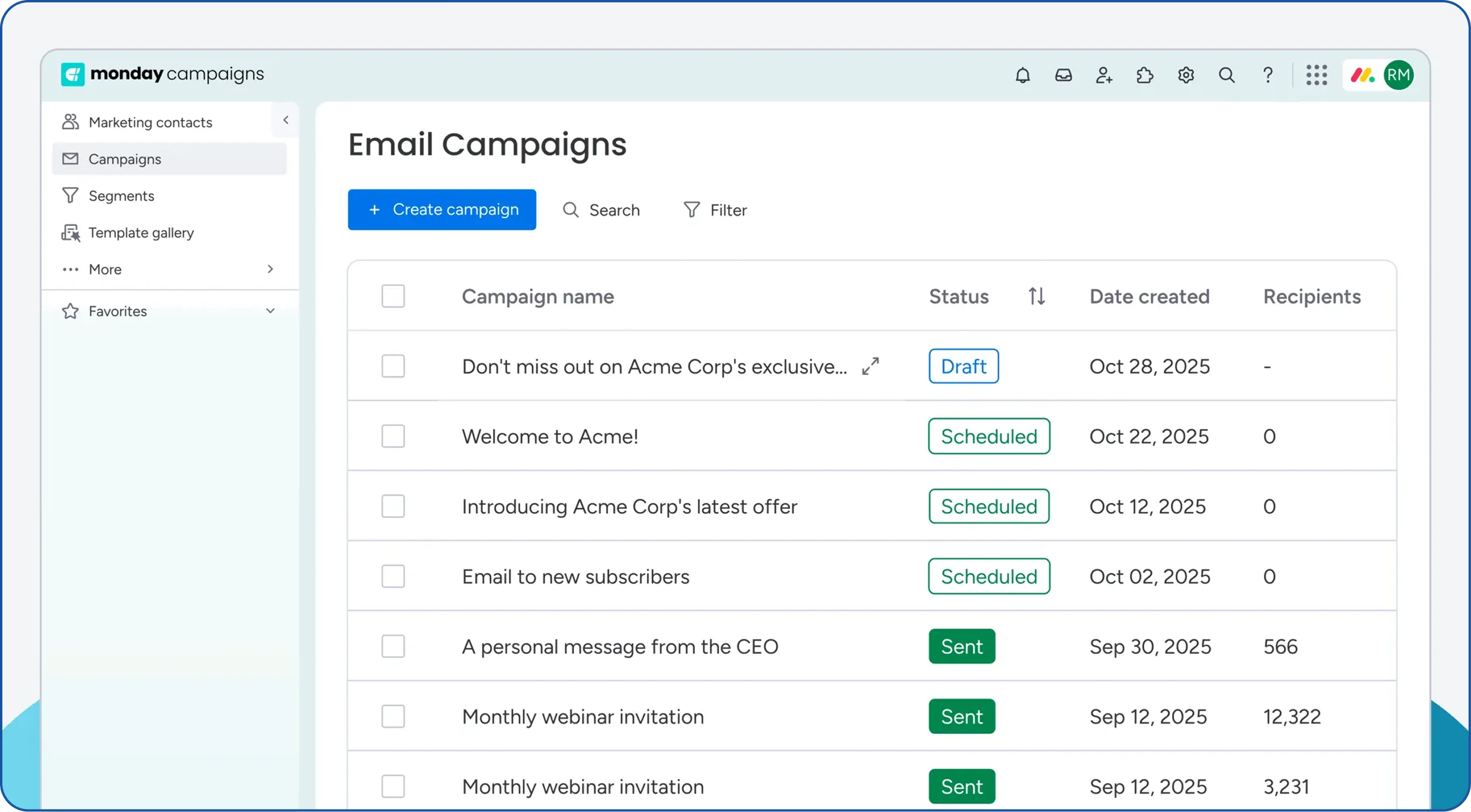Open the settings gear icon
The width and height of the screenshot is (1471, 812).
coord(1186,75)
